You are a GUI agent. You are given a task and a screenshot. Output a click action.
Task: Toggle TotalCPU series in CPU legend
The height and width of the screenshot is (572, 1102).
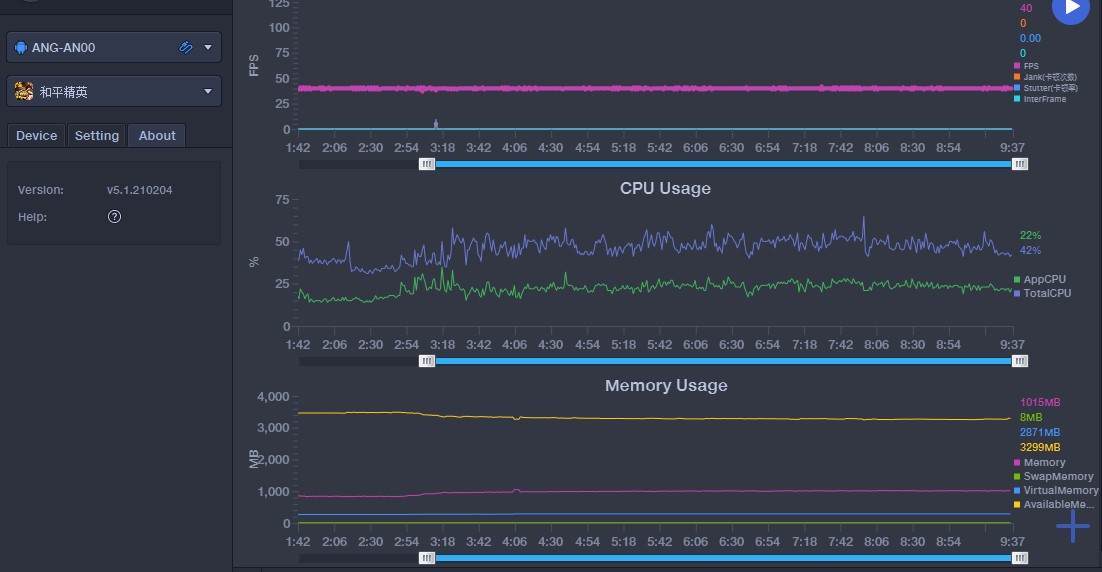coord(1046,293)
